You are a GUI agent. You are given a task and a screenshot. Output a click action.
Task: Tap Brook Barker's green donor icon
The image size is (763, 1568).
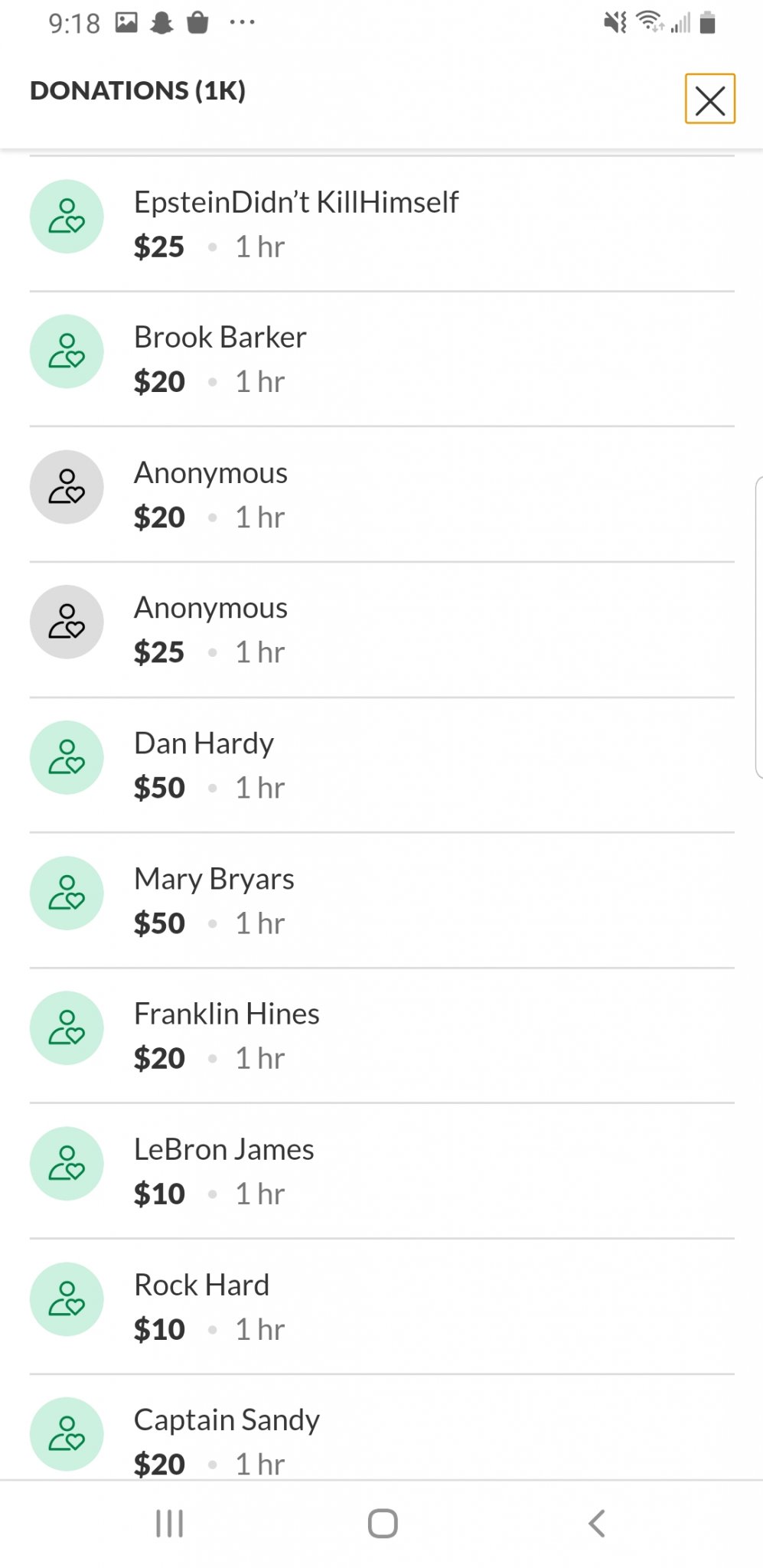pos(67,351)
